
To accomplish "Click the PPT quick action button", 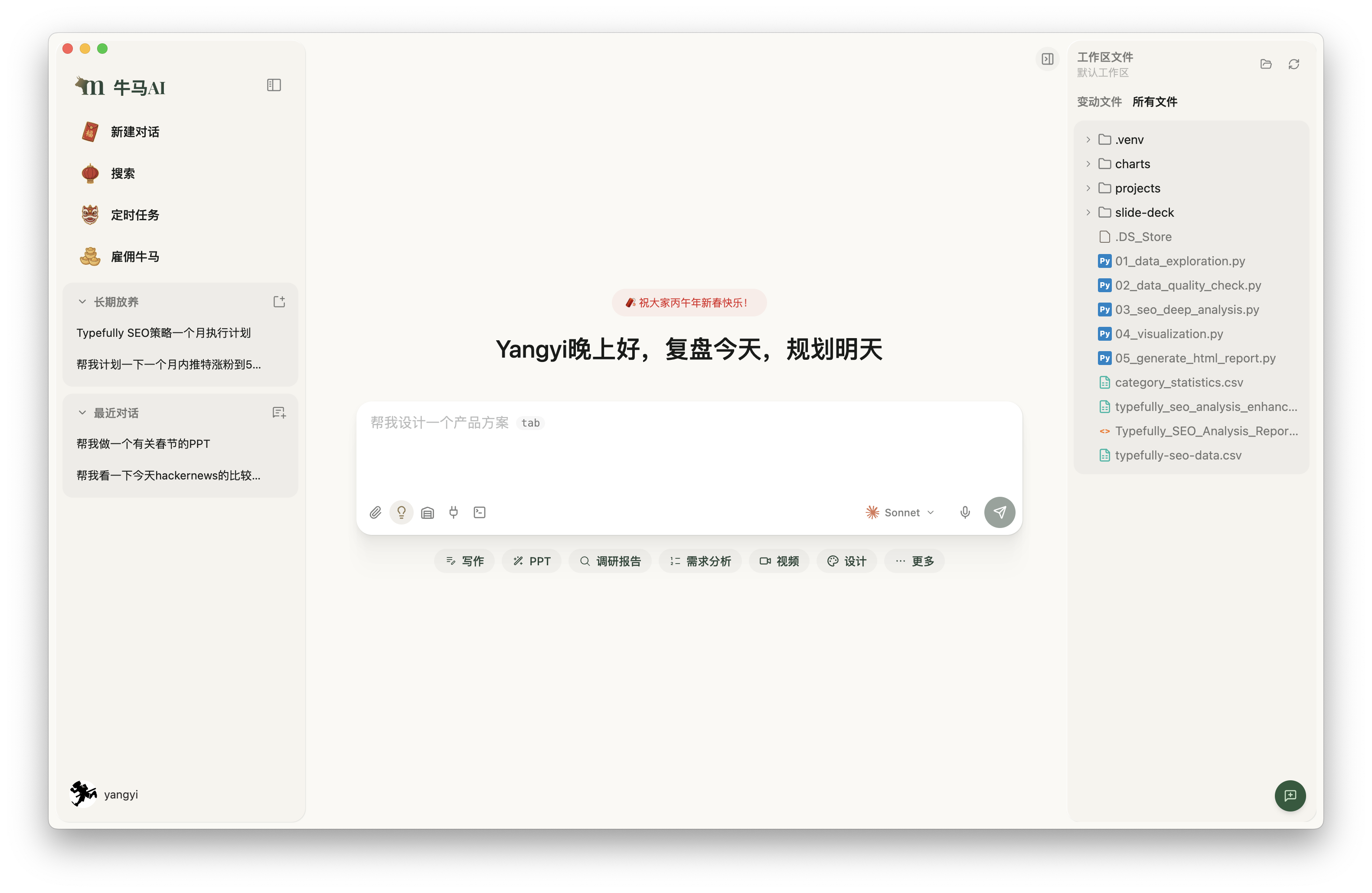I will [x=532, y=561].
